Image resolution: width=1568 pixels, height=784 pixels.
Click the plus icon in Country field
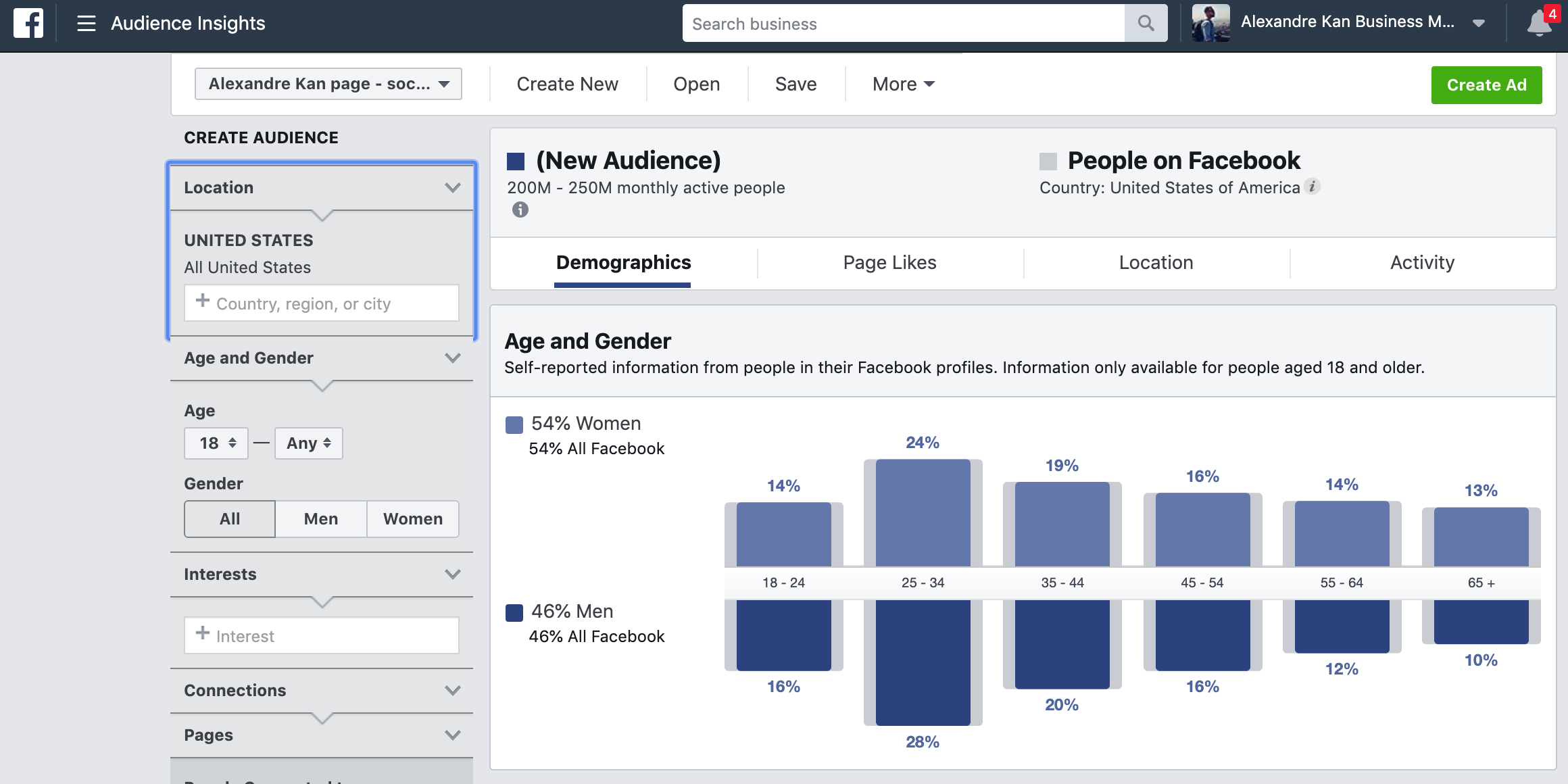click(x=202, y=303)
